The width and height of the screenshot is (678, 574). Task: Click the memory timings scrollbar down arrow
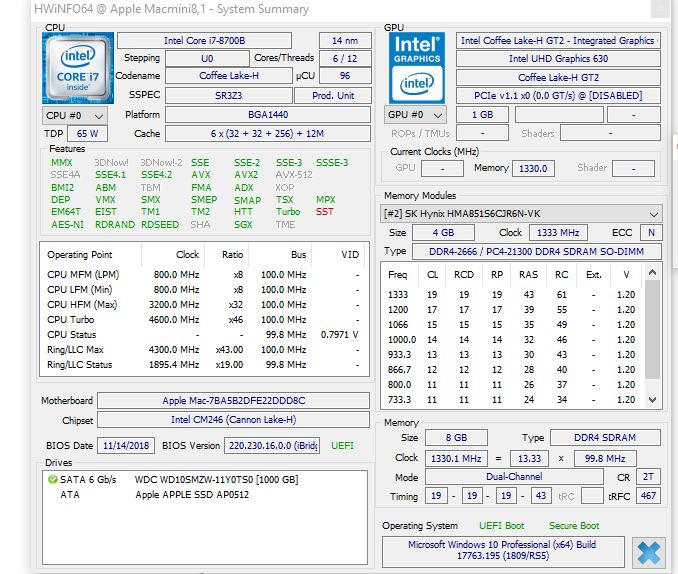(x=652, y=400)
